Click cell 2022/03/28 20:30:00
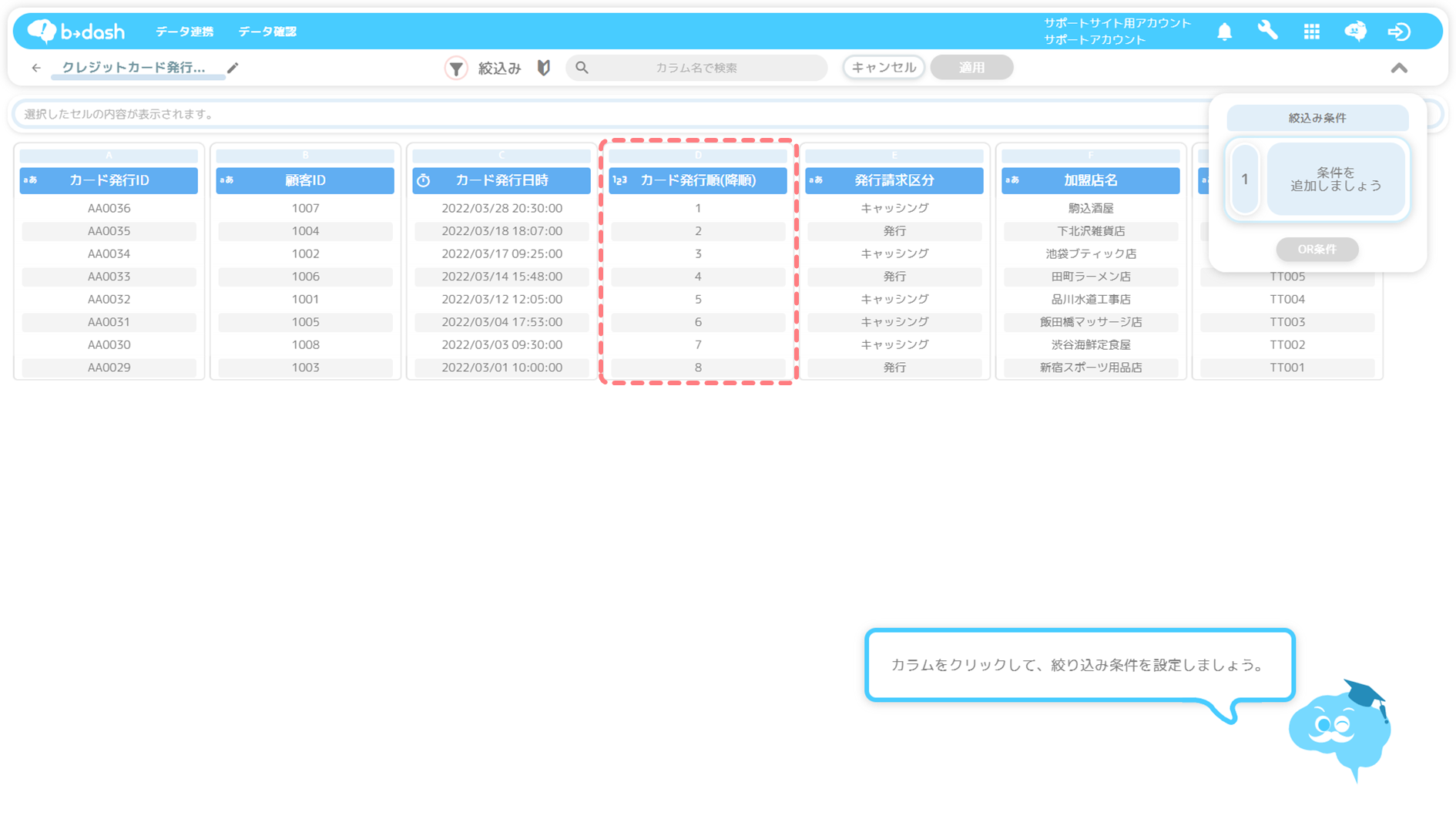 click(x=502, y=208)
